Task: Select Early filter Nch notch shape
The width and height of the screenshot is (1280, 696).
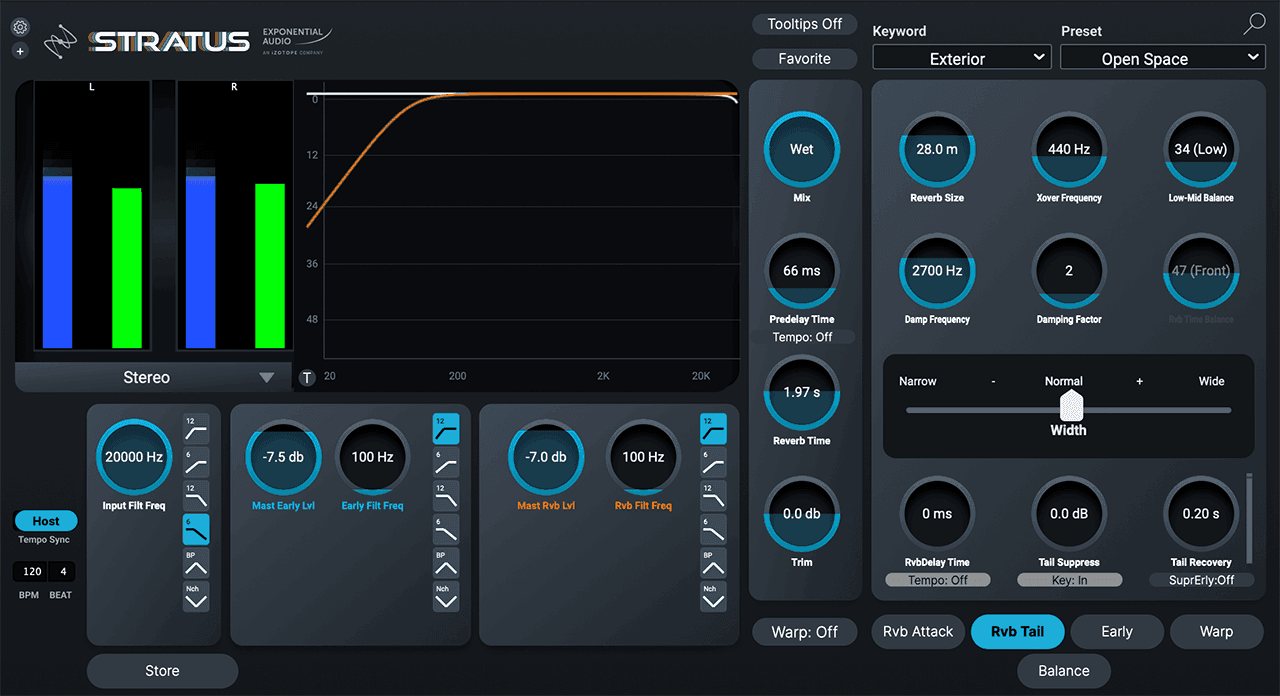Action: click(446, 596)
